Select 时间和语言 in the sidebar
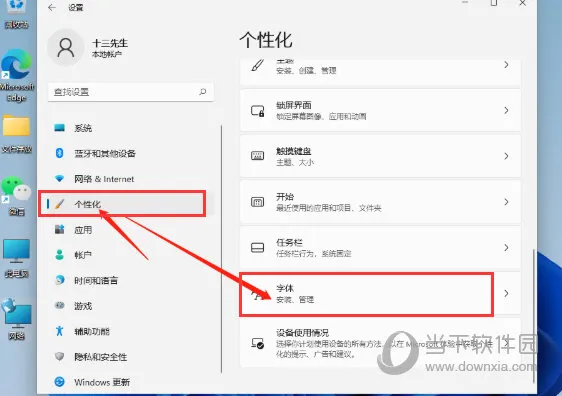This screenshot has width=562, height=396. pyautogui.click(x=130, y=280)
